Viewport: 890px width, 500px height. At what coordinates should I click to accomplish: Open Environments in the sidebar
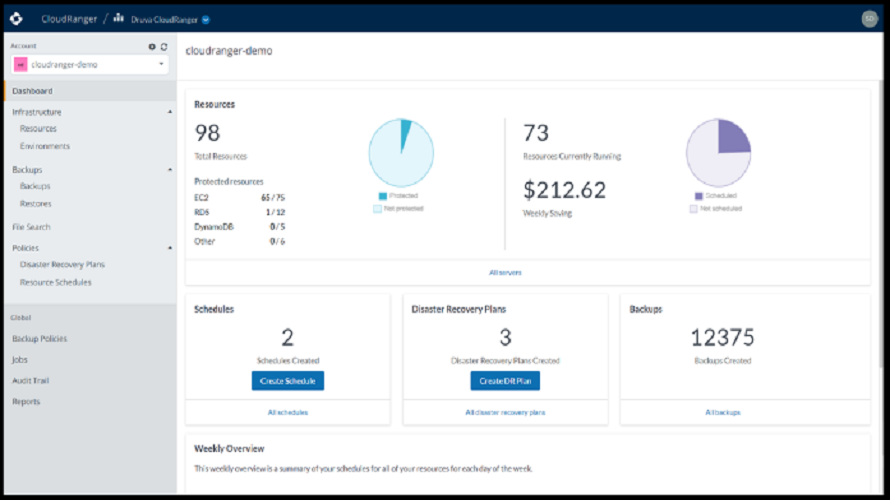coord(45,146)
